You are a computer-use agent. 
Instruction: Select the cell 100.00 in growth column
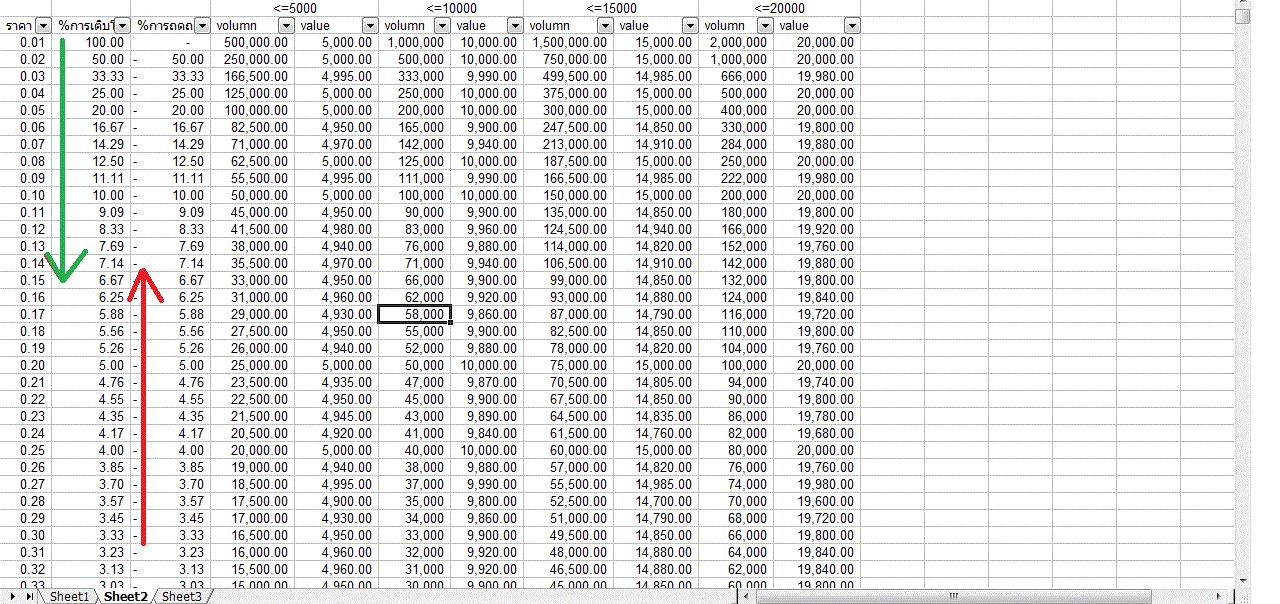pyautogui.click(x=92, y=42)
